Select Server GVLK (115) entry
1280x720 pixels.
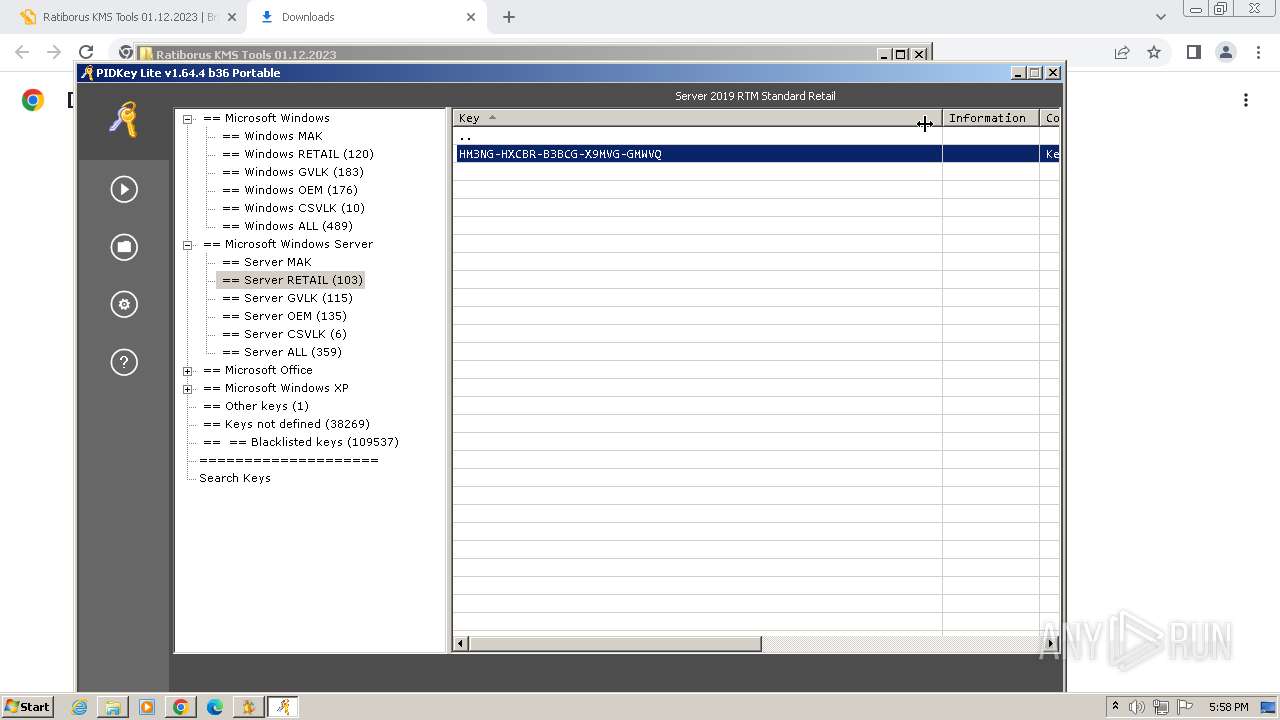coord(287,298)
